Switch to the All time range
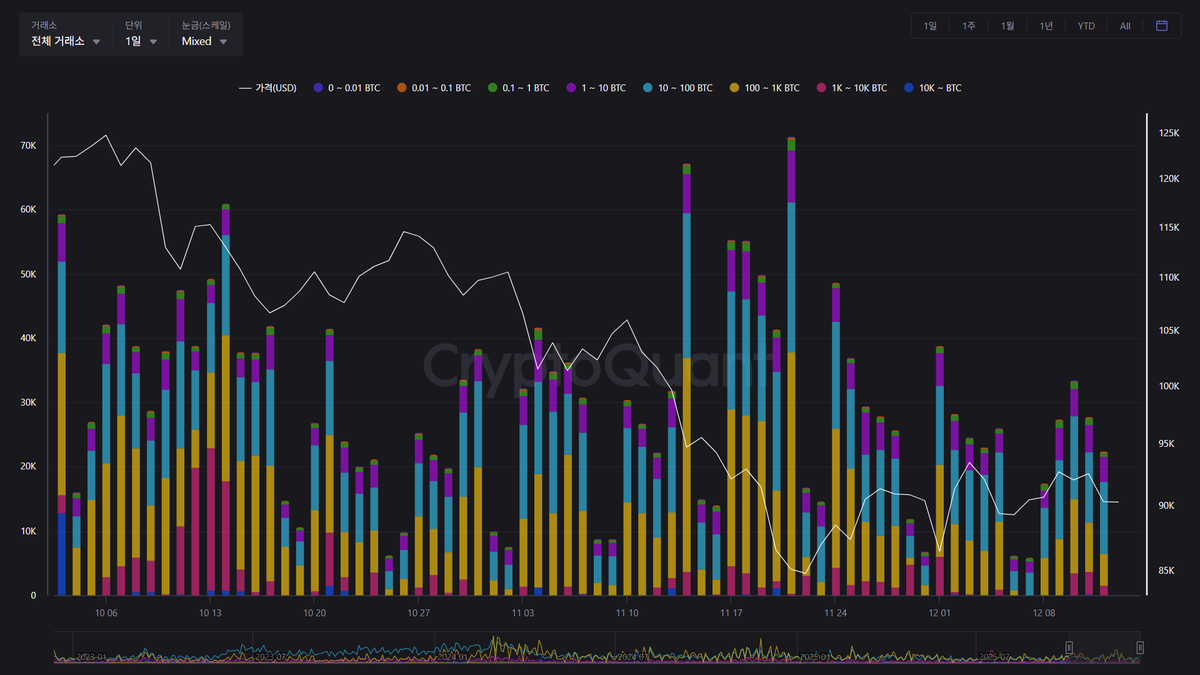 1125,26
